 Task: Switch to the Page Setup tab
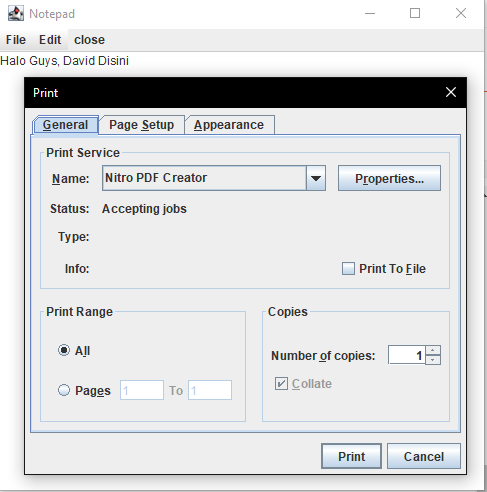[141, 125]
